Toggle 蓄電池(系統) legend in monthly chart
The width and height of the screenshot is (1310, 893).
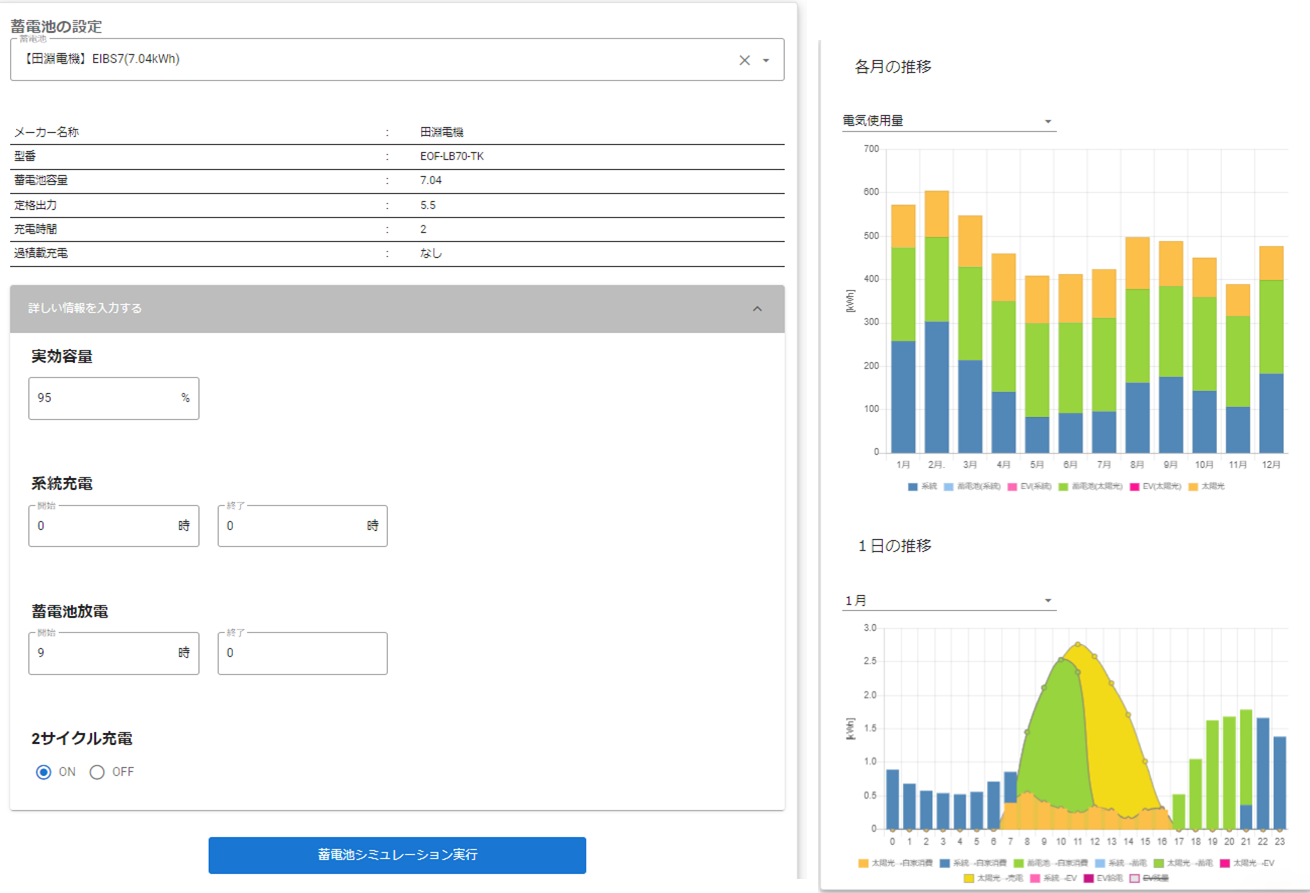click(972, 487)
